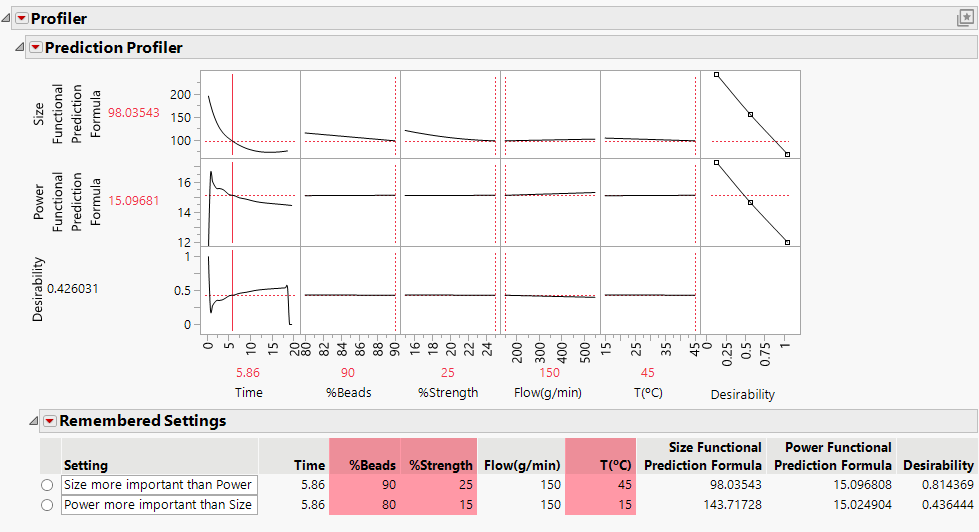
Task: Click the red Time line in Power plot
Action: pyautogui.click(x=232, y=202)
